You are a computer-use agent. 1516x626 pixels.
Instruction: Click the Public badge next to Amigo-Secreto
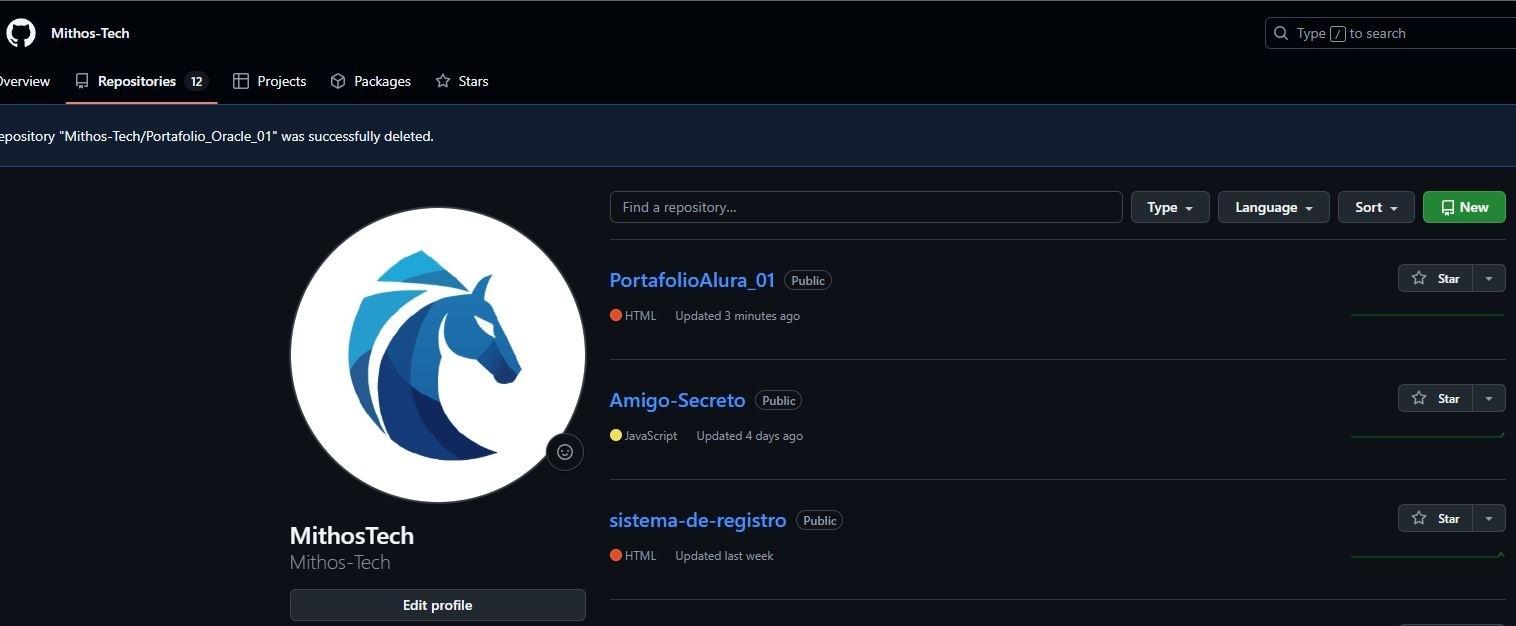(x=778, y=401)
